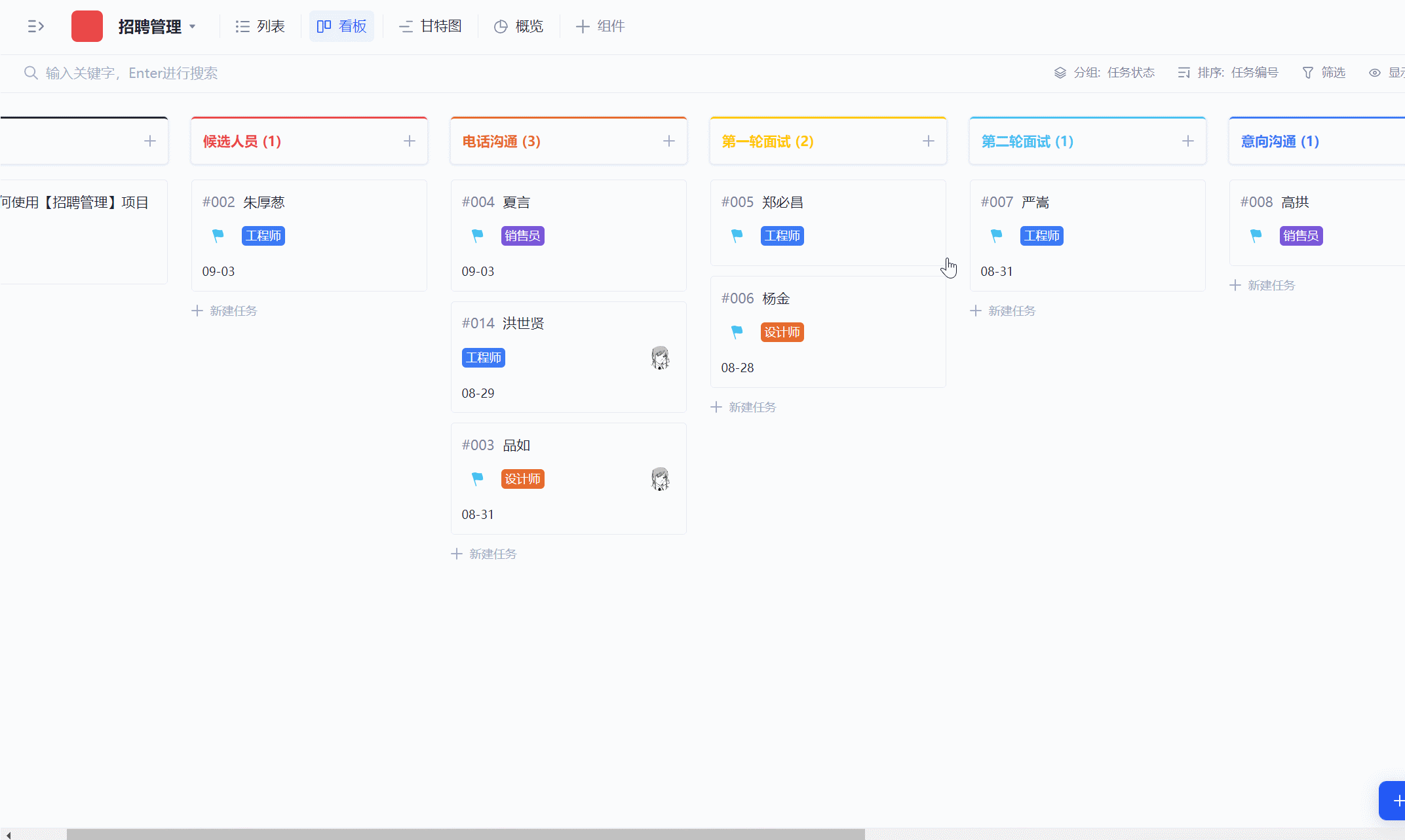Click the avatar on #014 洪世贤 card
The image size is (1405, 840).
click(x=661, y=358)
